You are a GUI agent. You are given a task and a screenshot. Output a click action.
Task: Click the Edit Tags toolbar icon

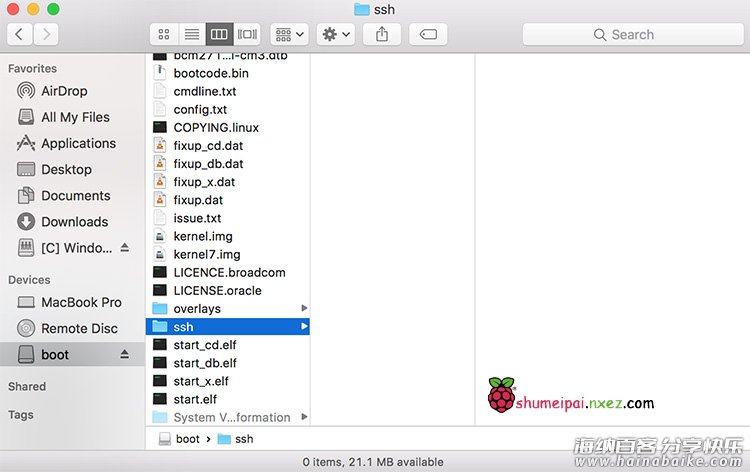[x=427, y=34]
